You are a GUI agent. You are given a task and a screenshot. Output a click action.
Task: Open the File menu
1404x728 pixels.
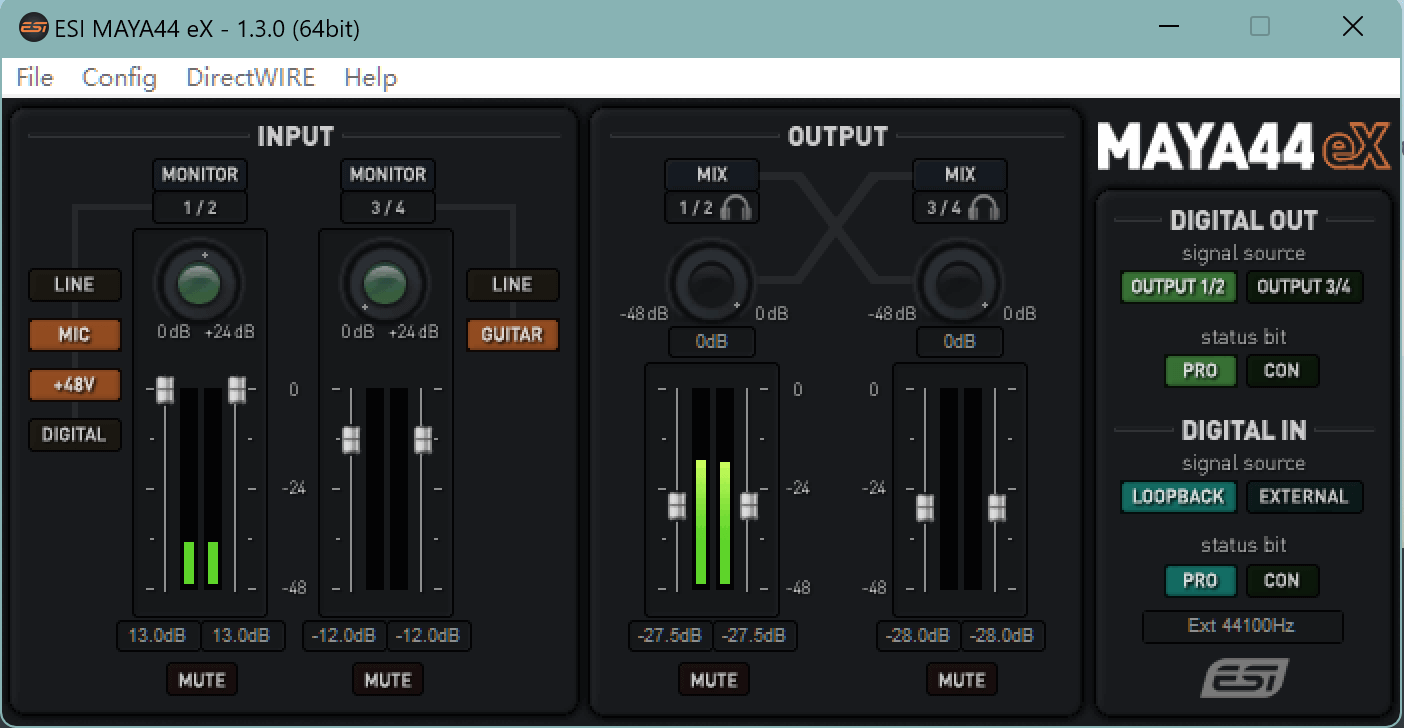tap(35, 77)
